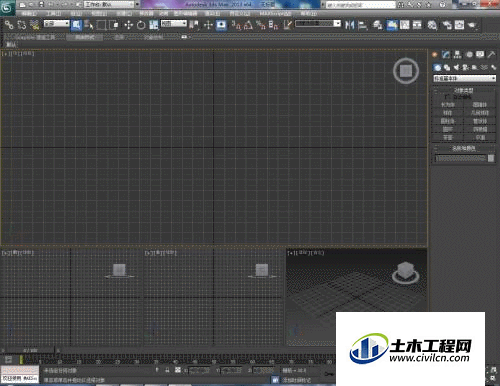Open the named selection sets dropdown
Viewport: 500px width, 386px height.
click(x=318, y=24)
